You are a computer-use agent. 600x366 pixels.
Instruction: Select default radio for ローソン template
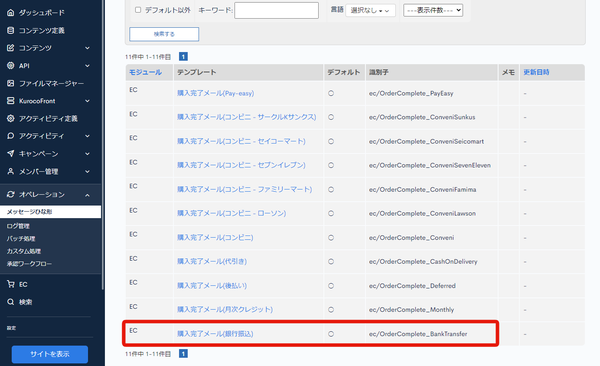(331, 214)
